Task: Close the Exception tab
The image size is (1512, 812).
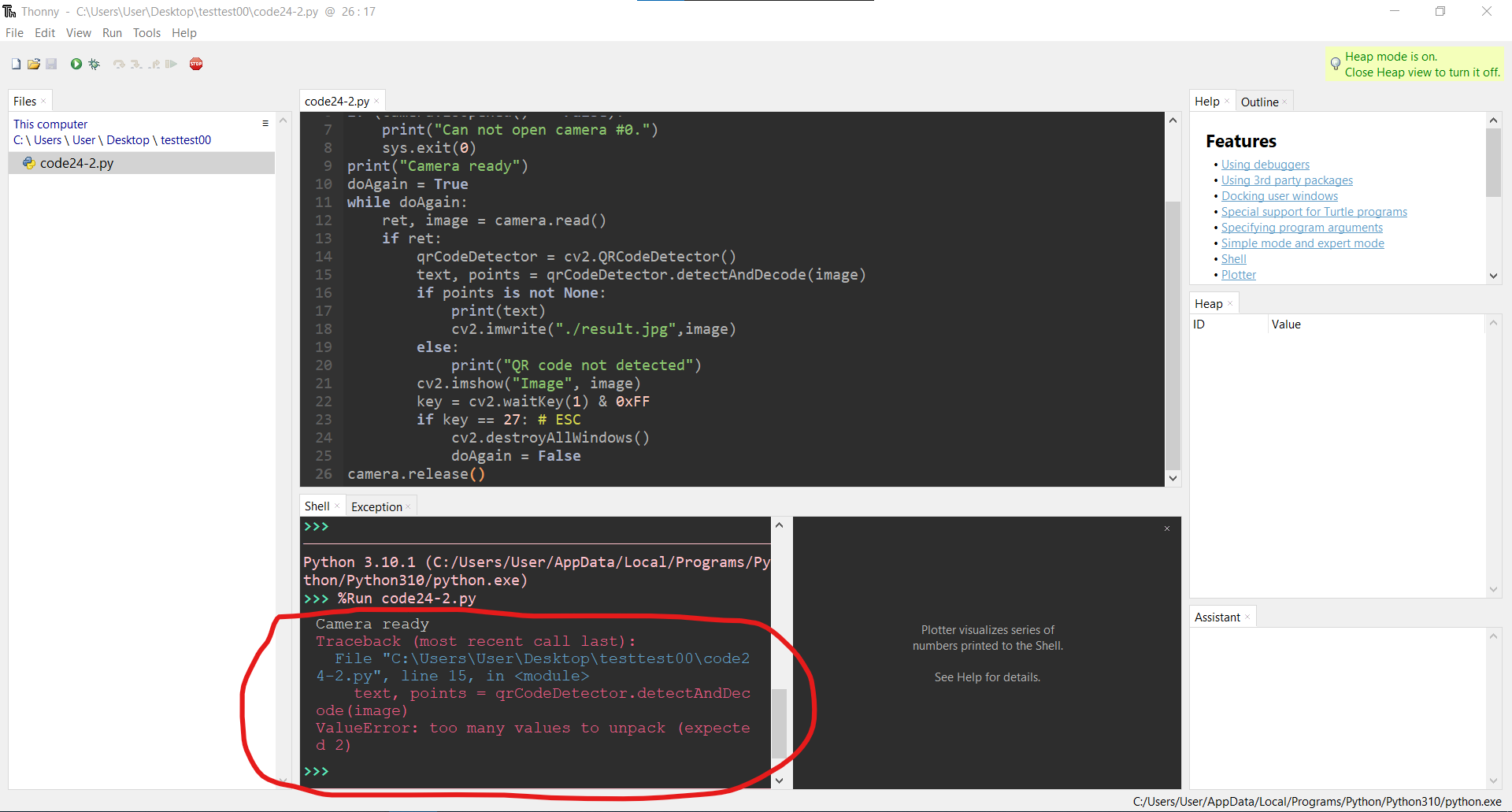Action: [x=408, y=507]
